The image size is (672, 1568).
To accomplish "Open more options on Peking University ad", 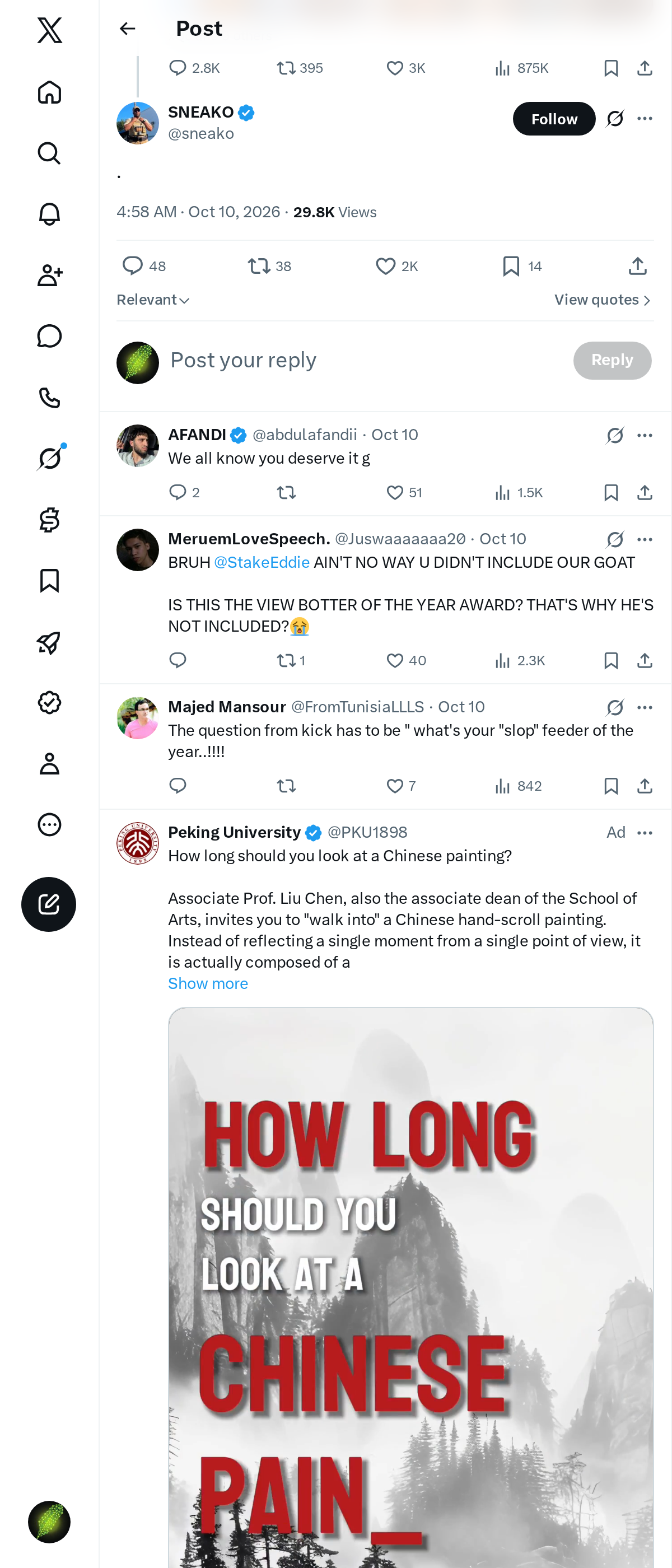I will pos(645,832).
